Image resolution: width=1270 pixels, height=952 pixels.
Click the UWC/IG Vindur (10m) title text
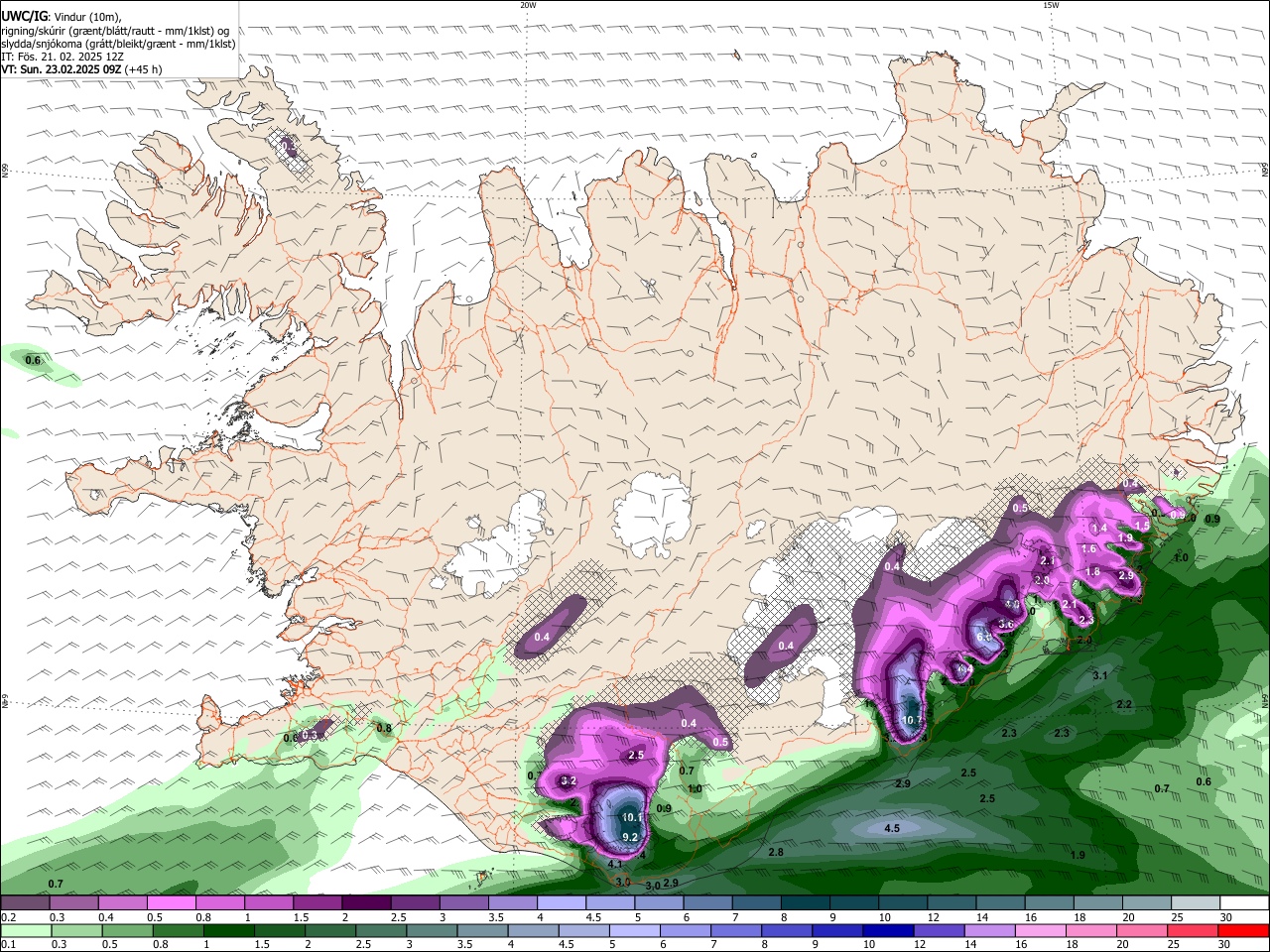point(62,16)
